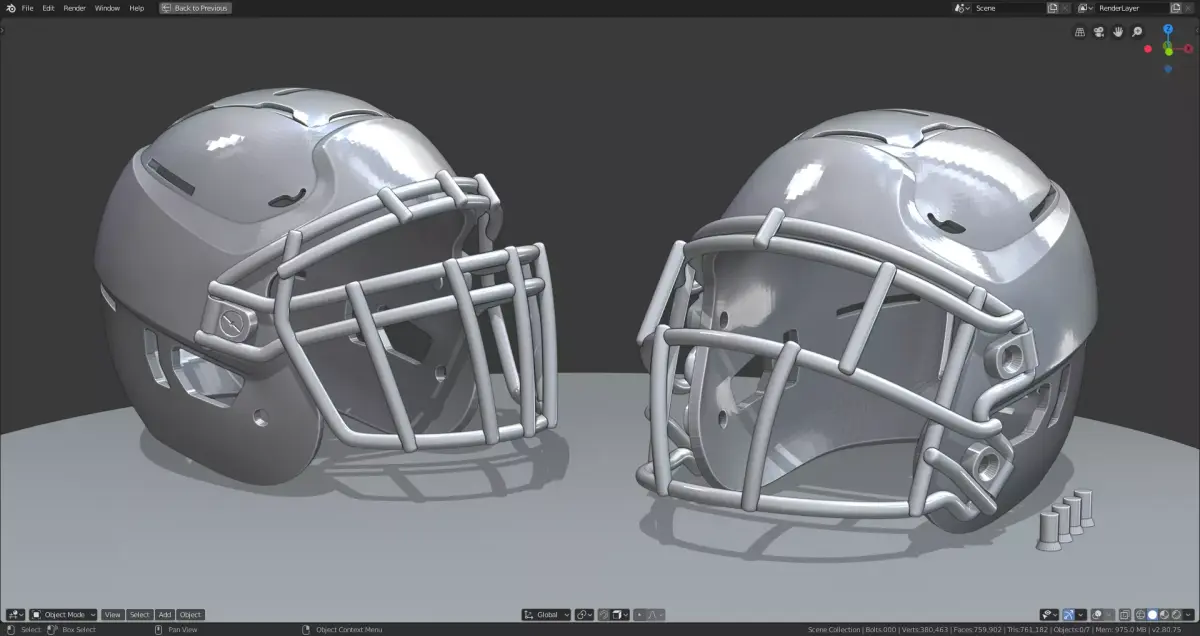This screenshot has width=1200, height=636.
Task: Open the Object header menu
Action: pos(190,615)
